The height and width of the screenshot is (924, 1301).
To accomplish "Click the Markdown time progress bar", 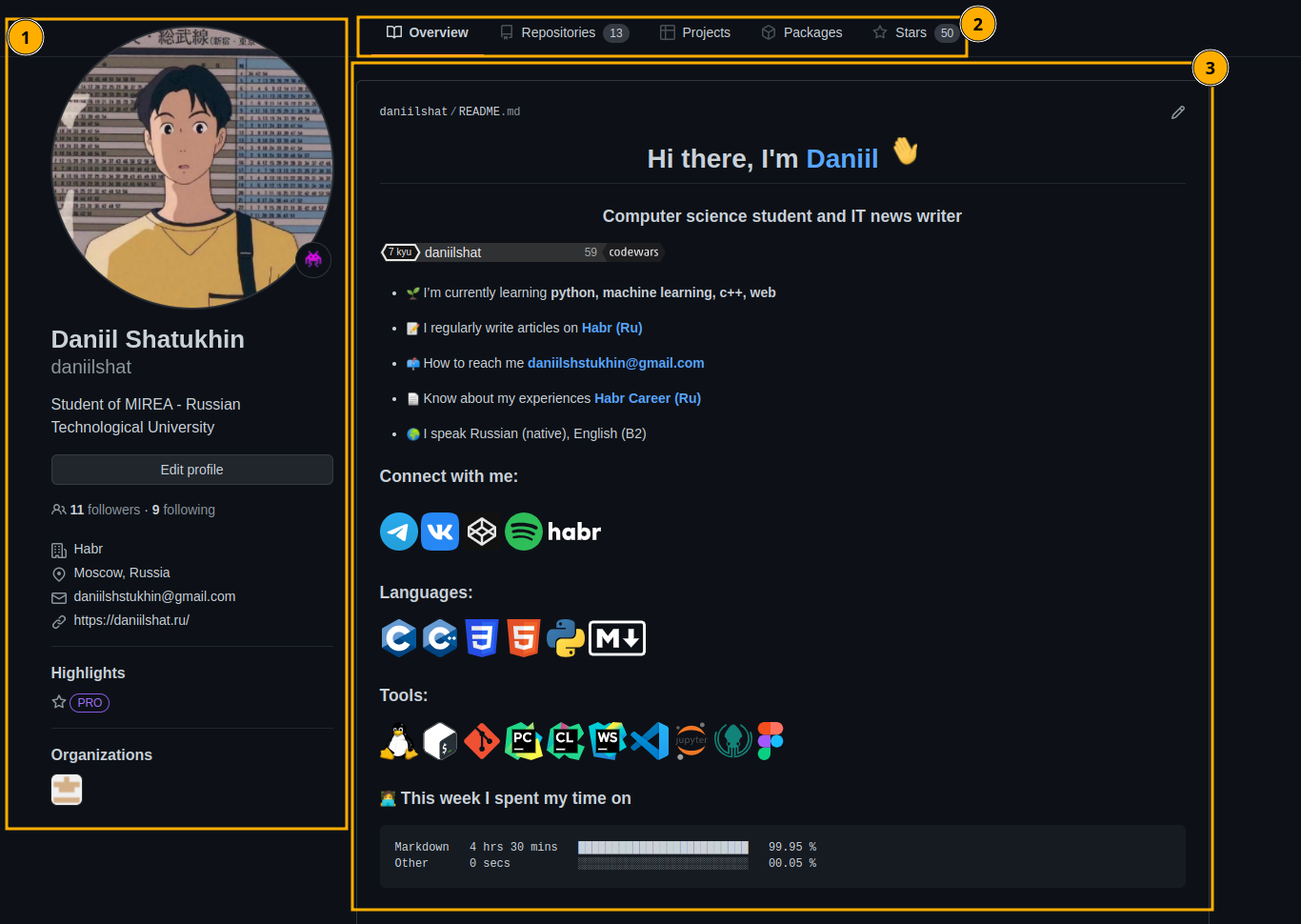I will coord(663,847).
